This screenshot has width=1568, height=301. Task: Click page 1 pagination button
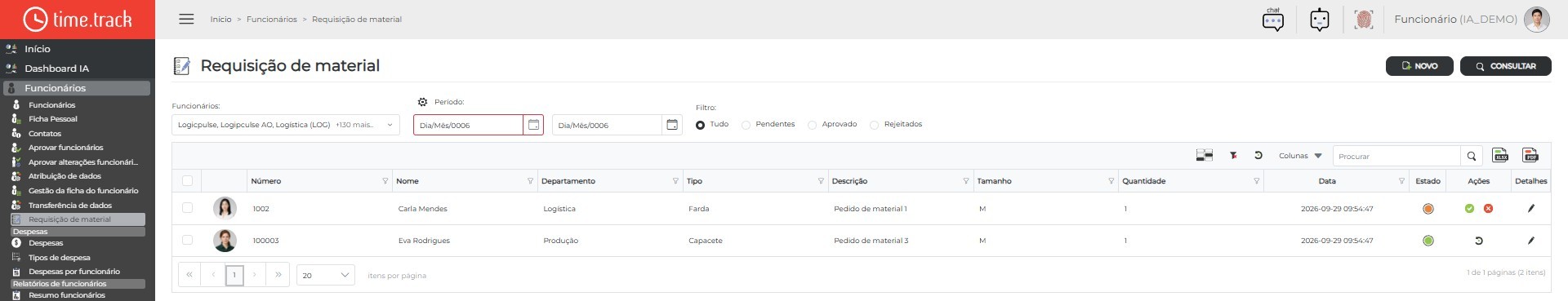[234, 275]
